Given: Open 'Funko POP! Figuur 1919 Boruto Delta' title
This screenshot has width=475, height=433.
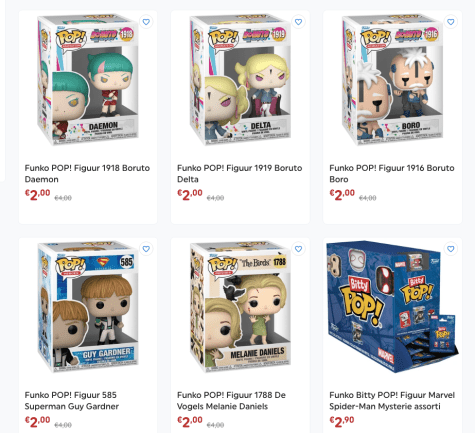Looking at the screenshot, I should [240, 173].
